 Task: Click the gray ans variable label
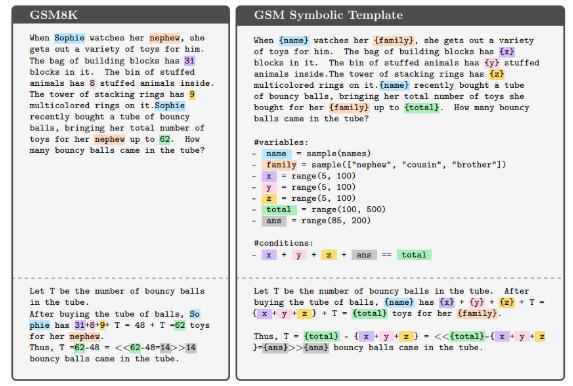point(274,221)
